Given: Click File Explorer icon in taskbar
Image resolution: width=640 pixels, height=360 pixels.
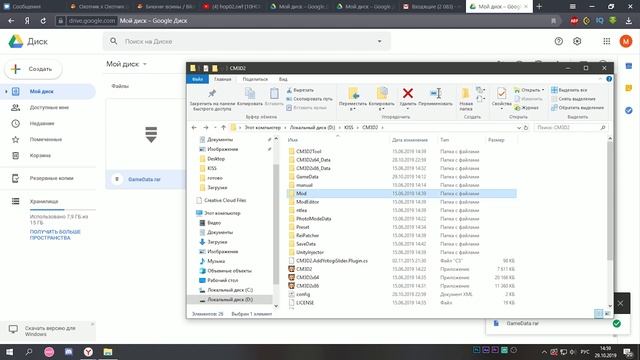Looking at the screenshot, I should click(108, 352).
